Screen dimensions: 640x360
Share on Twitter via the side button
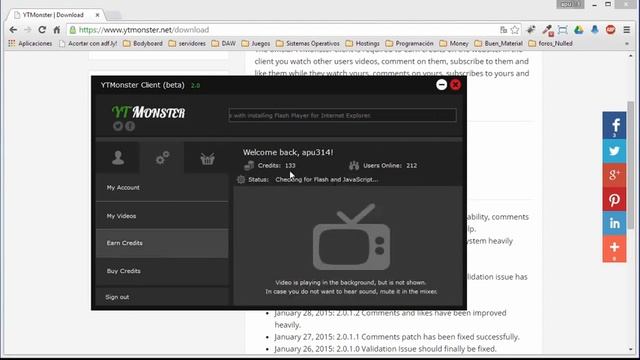[614, 151]
